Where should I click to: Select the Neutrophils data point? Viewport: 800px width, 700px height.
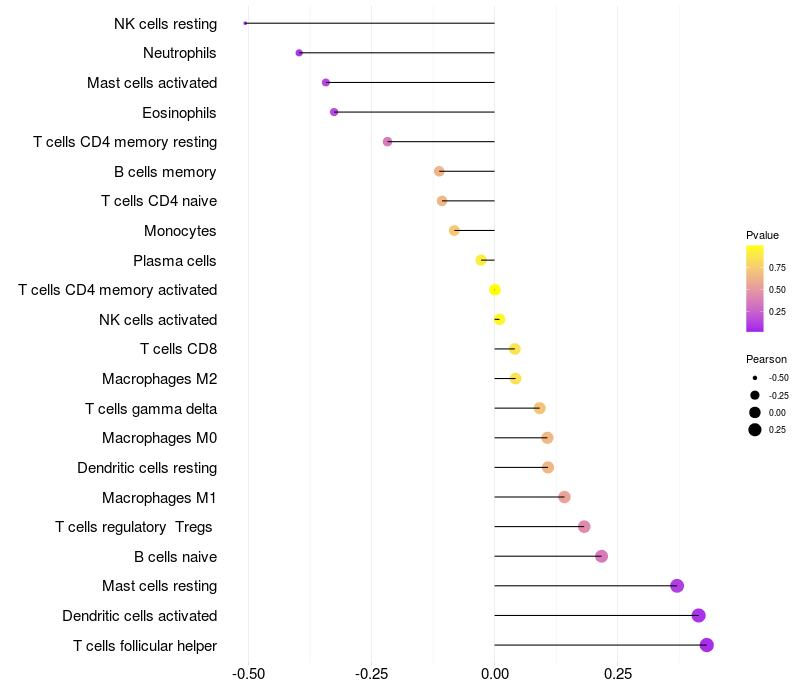click(x=299, y=53)
